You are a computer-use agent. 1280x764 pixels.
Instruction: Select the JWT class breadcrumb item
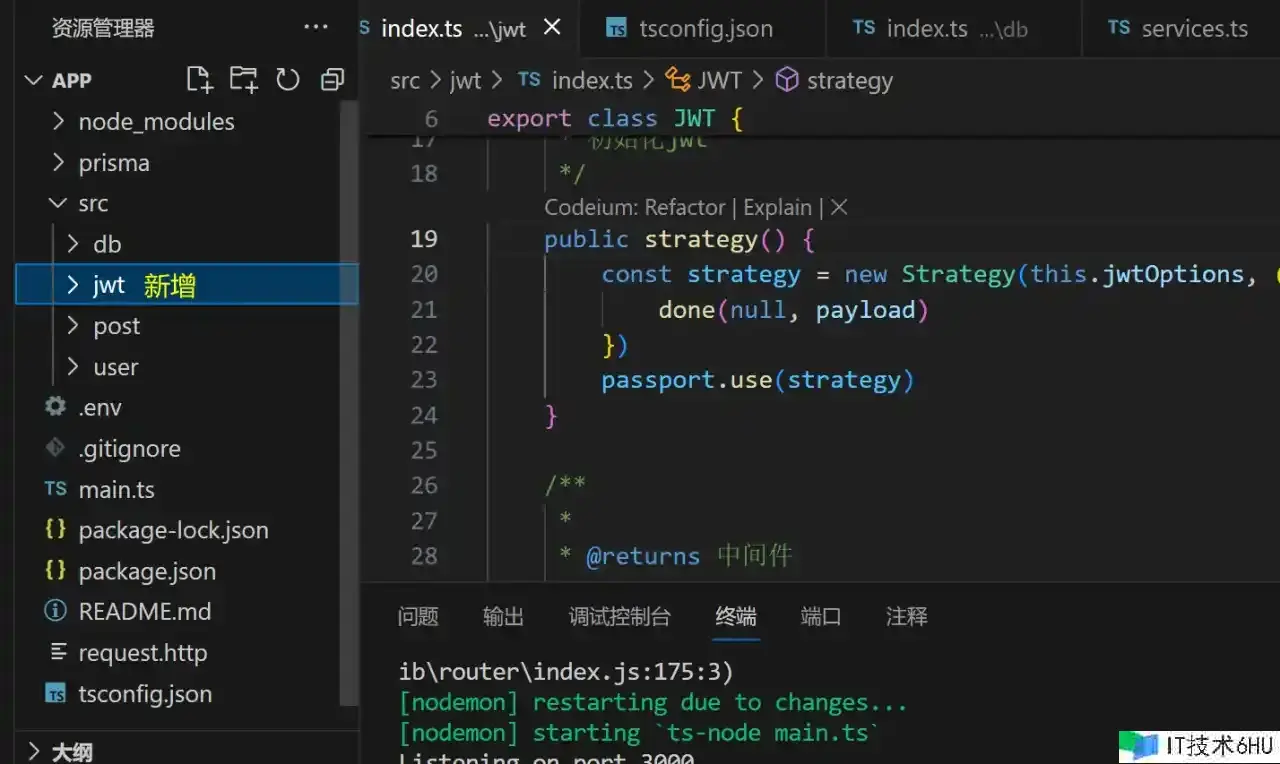[x=719, y=80]
